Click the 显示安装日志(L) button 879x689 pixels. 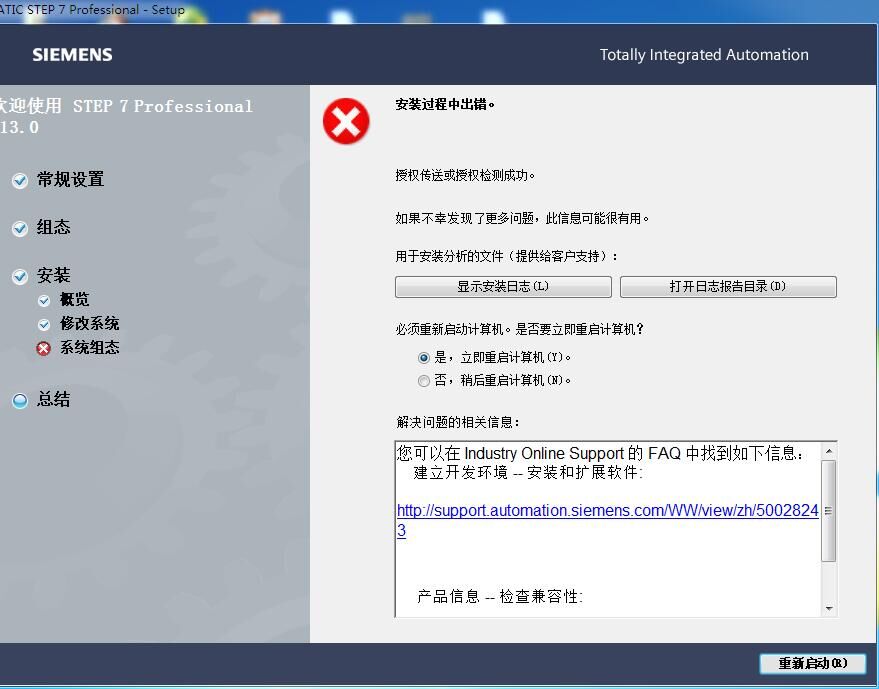pos(503,286)
